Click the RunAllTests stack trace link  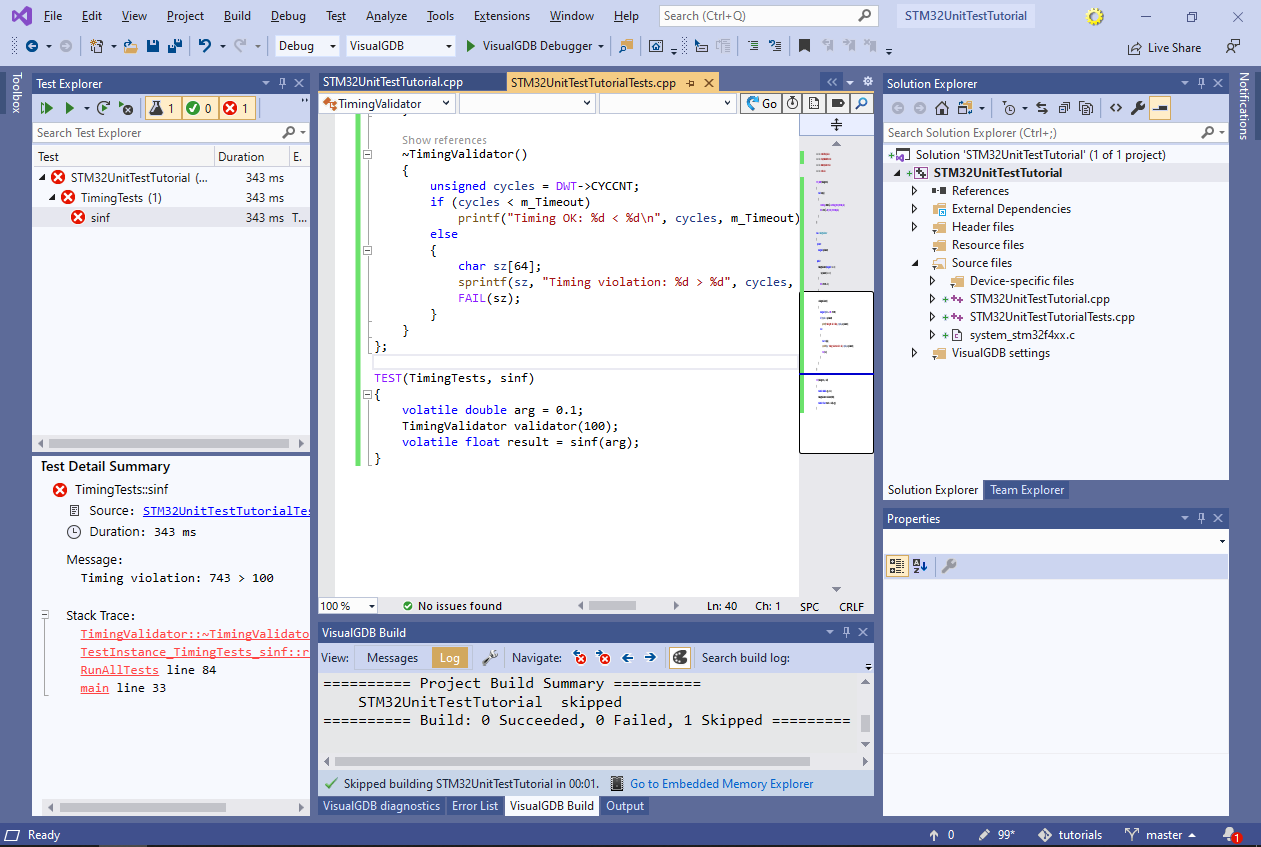(119, 670)
